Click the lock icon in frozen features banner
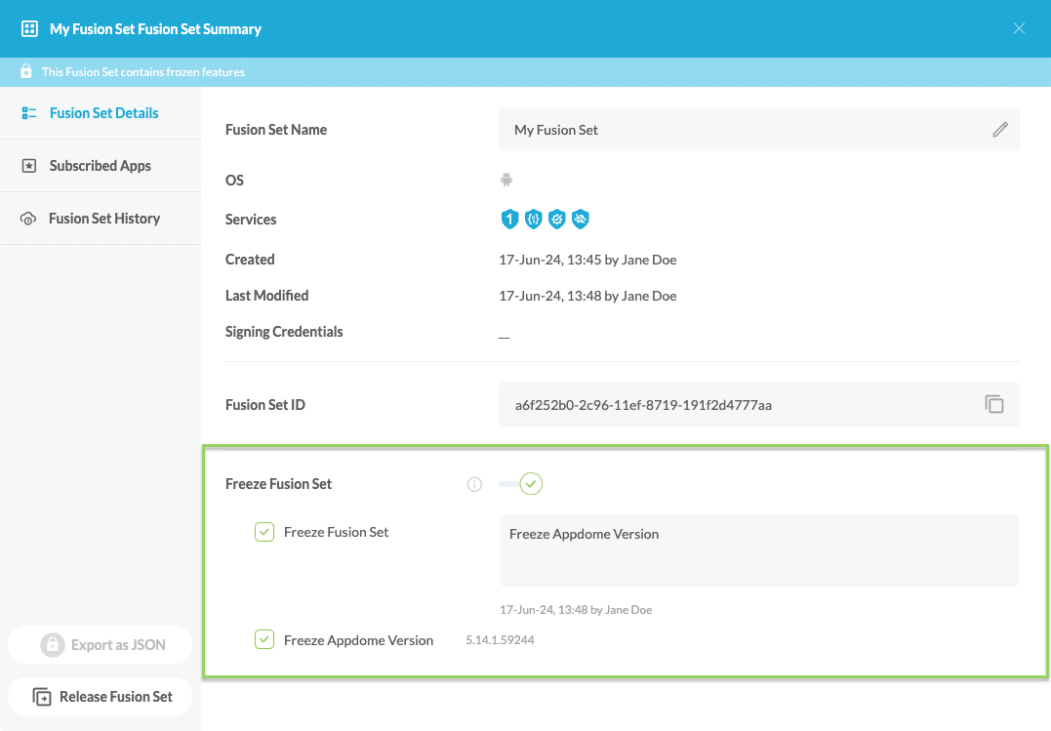1051x731 pixels. point(26,72)
